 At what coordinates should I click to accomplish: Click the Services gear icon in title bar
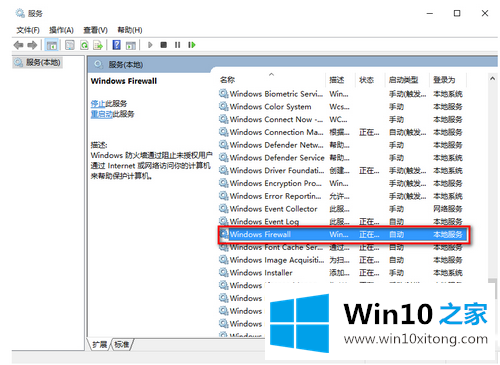pyautogui.click(x=20, y=13)
